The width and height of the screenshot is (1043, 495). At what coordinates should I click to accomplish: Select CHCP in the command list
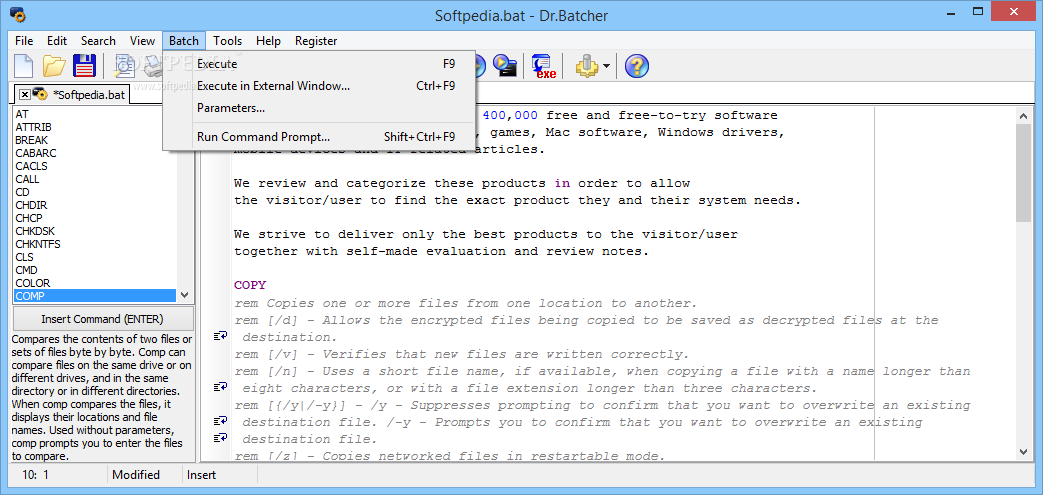coord(95,218)
